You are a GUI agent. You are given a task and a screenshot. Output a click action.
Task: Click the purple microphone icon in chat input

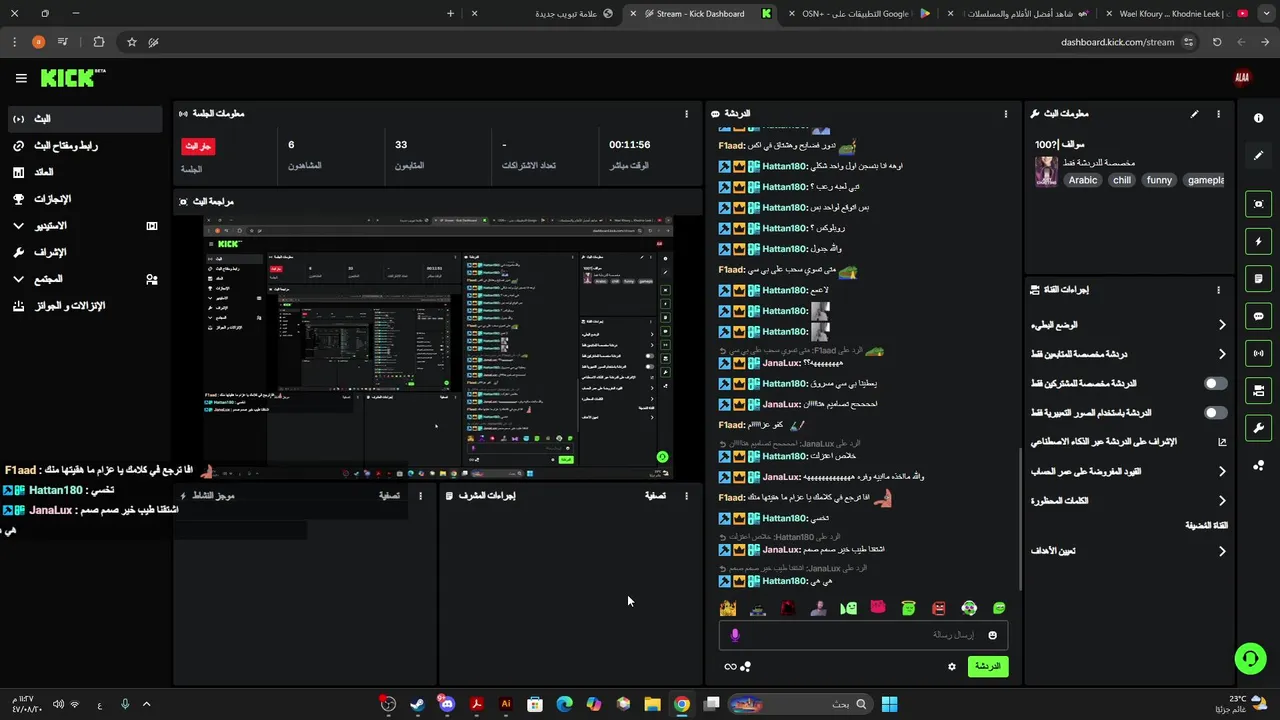pyautogui.click(x=735, y=635)
